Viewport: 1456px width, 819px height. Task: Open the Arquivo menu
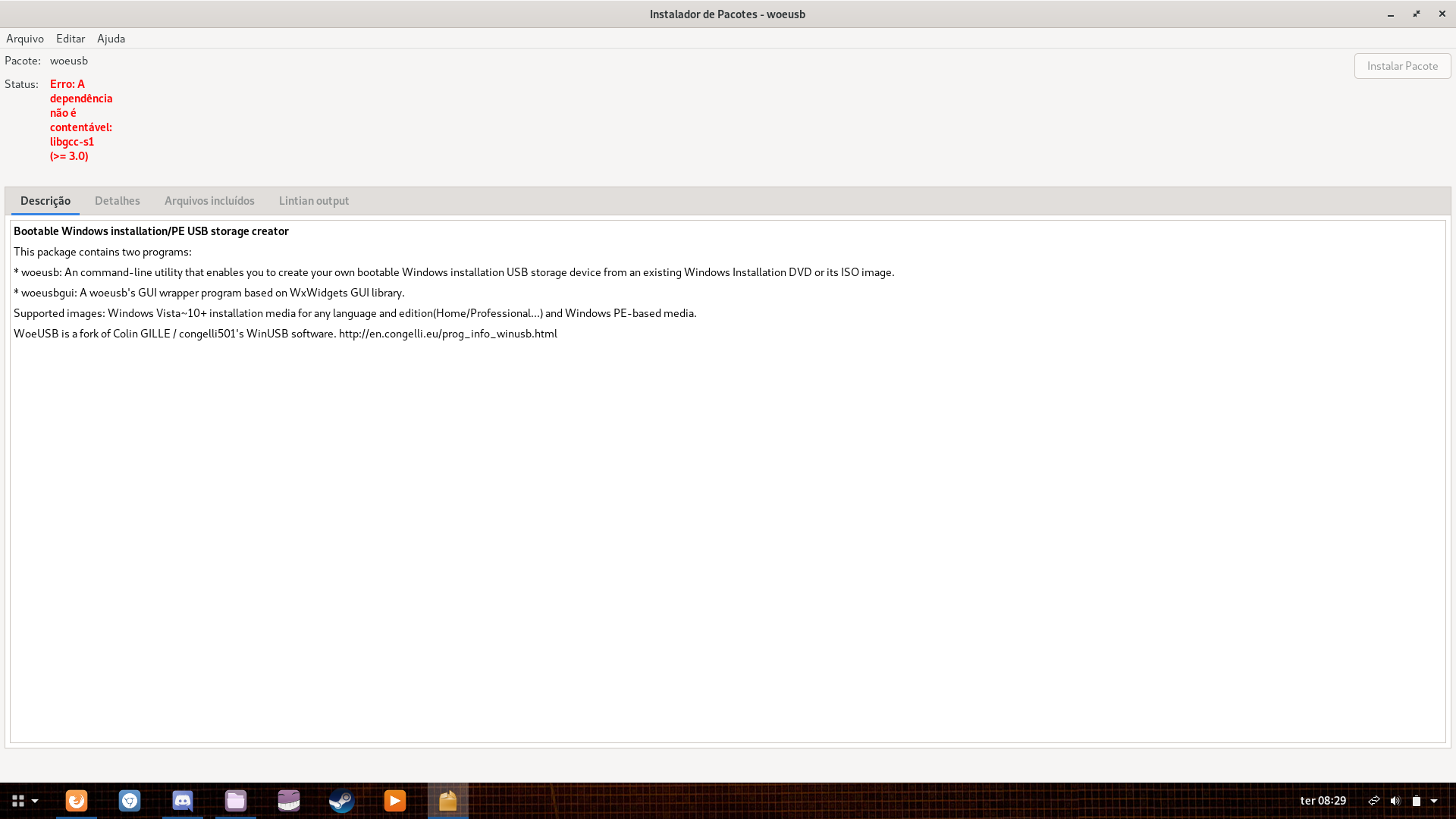[x=25, y=39]
